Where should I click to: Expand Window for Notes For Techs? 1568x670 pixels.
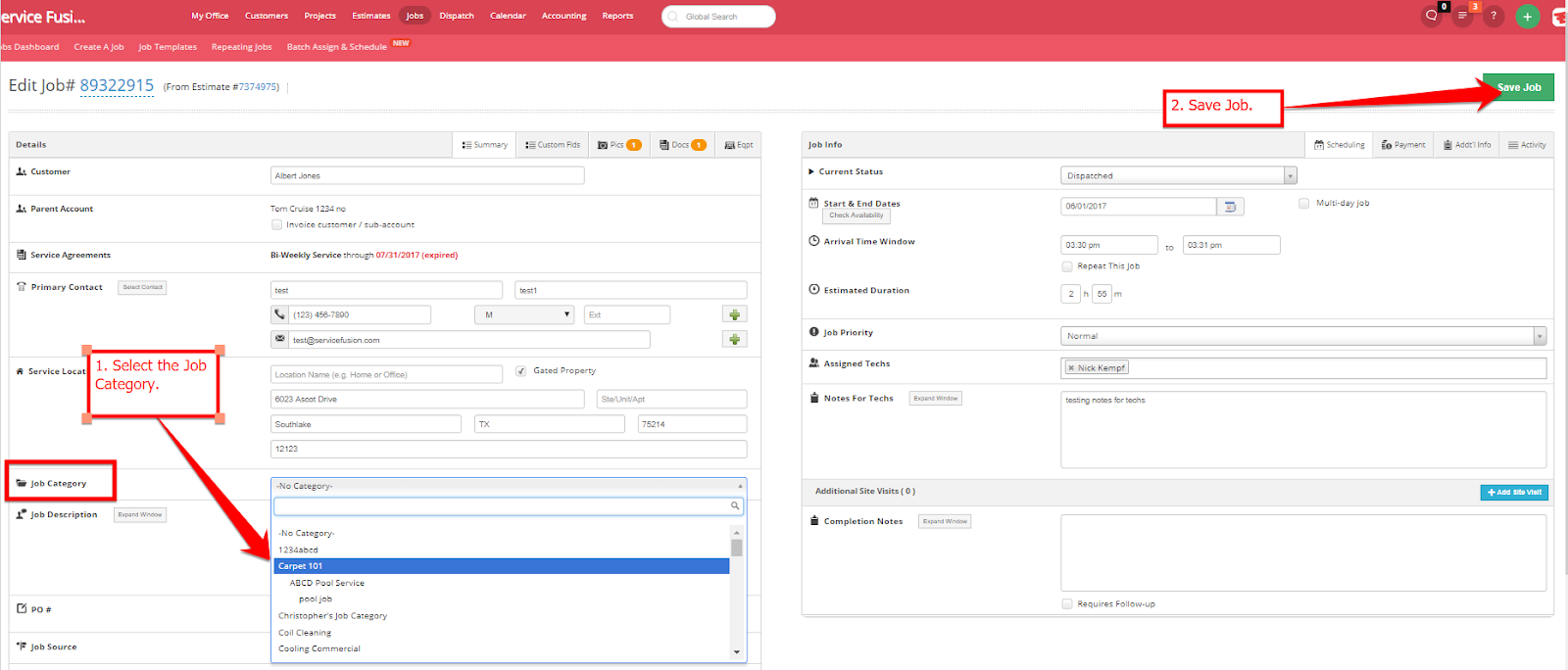(x=936, y=399)
